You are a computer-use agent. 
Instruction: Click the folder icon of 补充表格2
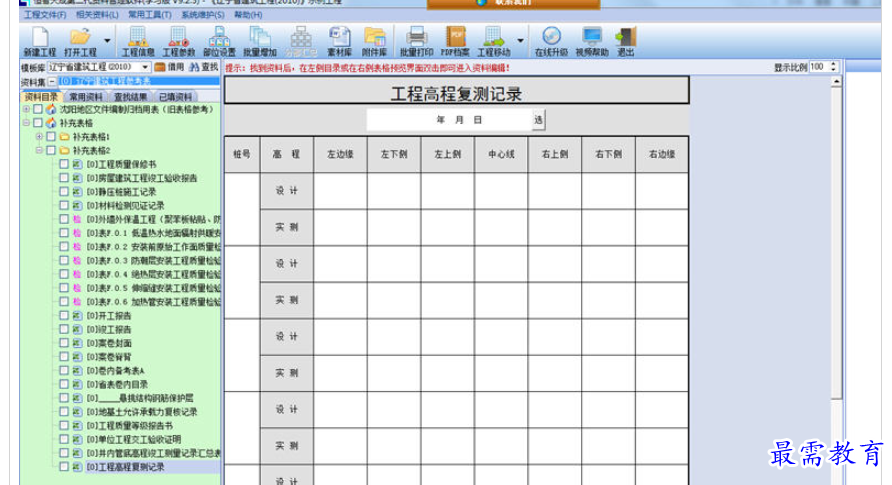click(x=65, y=150)
